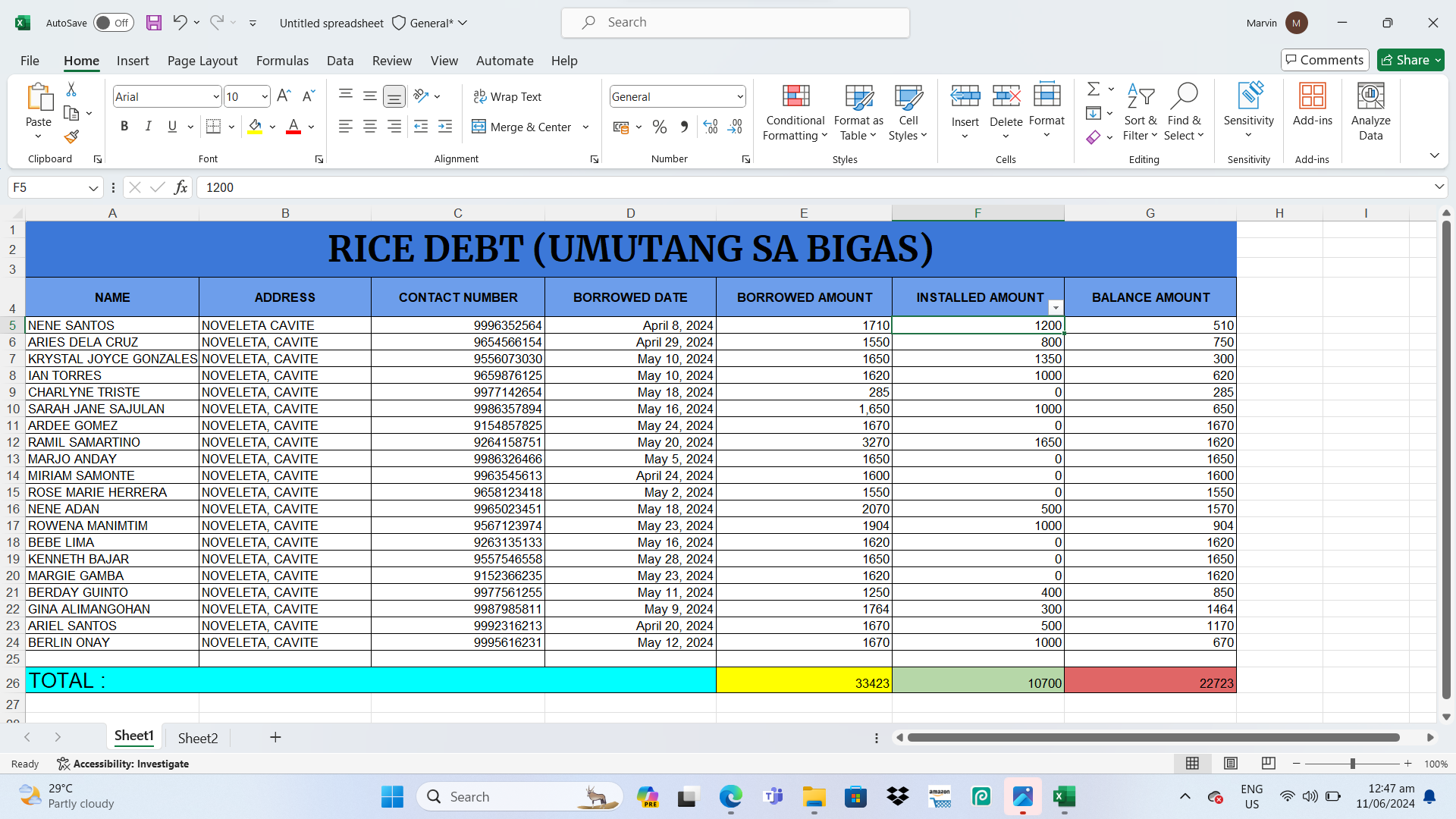Open the Font name dropdown
The height and width of the screenshot is (819, 1456).
click(216, 96)
